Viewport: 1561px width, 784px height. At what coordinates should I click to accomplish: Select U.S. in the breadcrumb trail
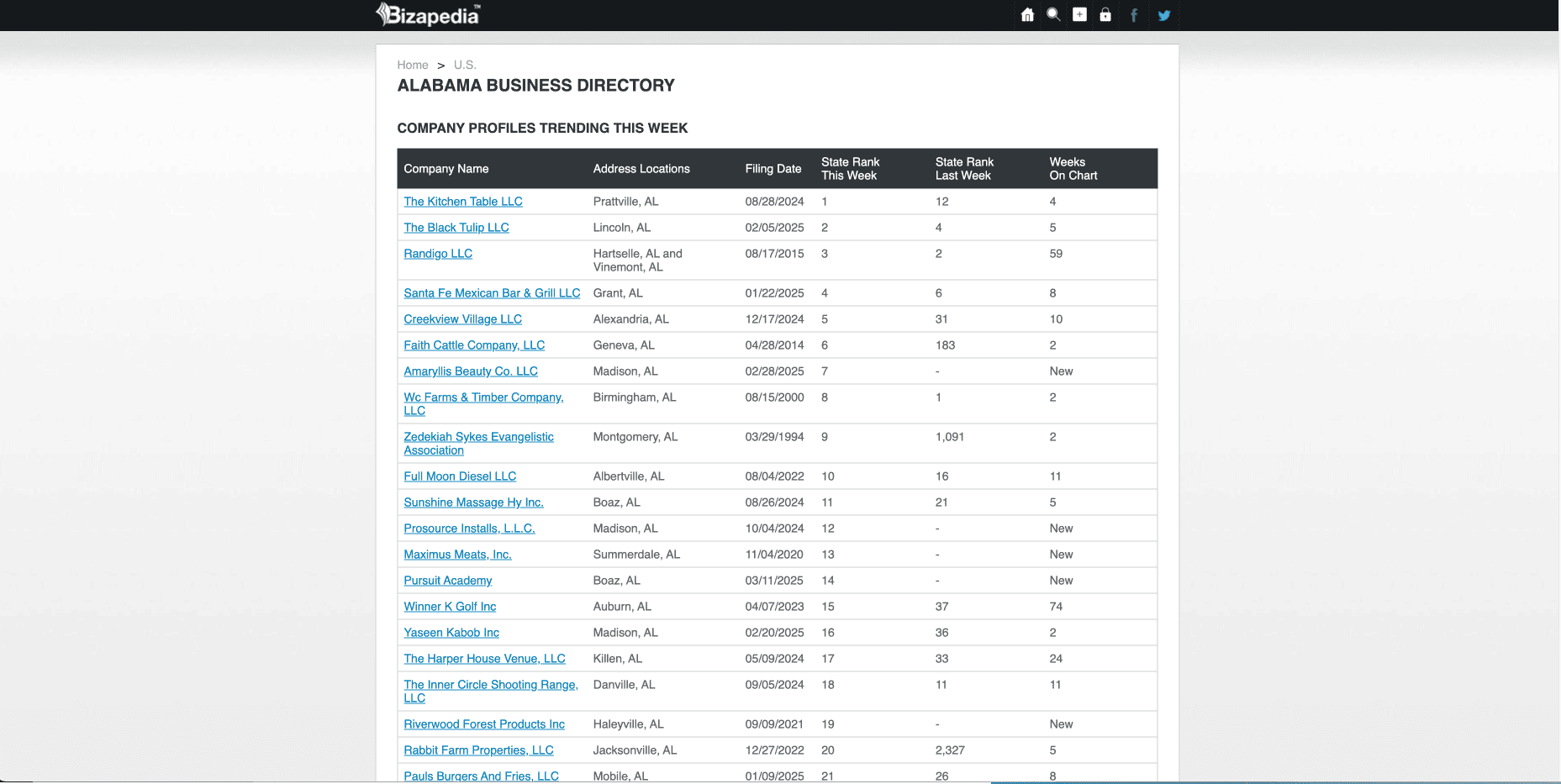465,65
